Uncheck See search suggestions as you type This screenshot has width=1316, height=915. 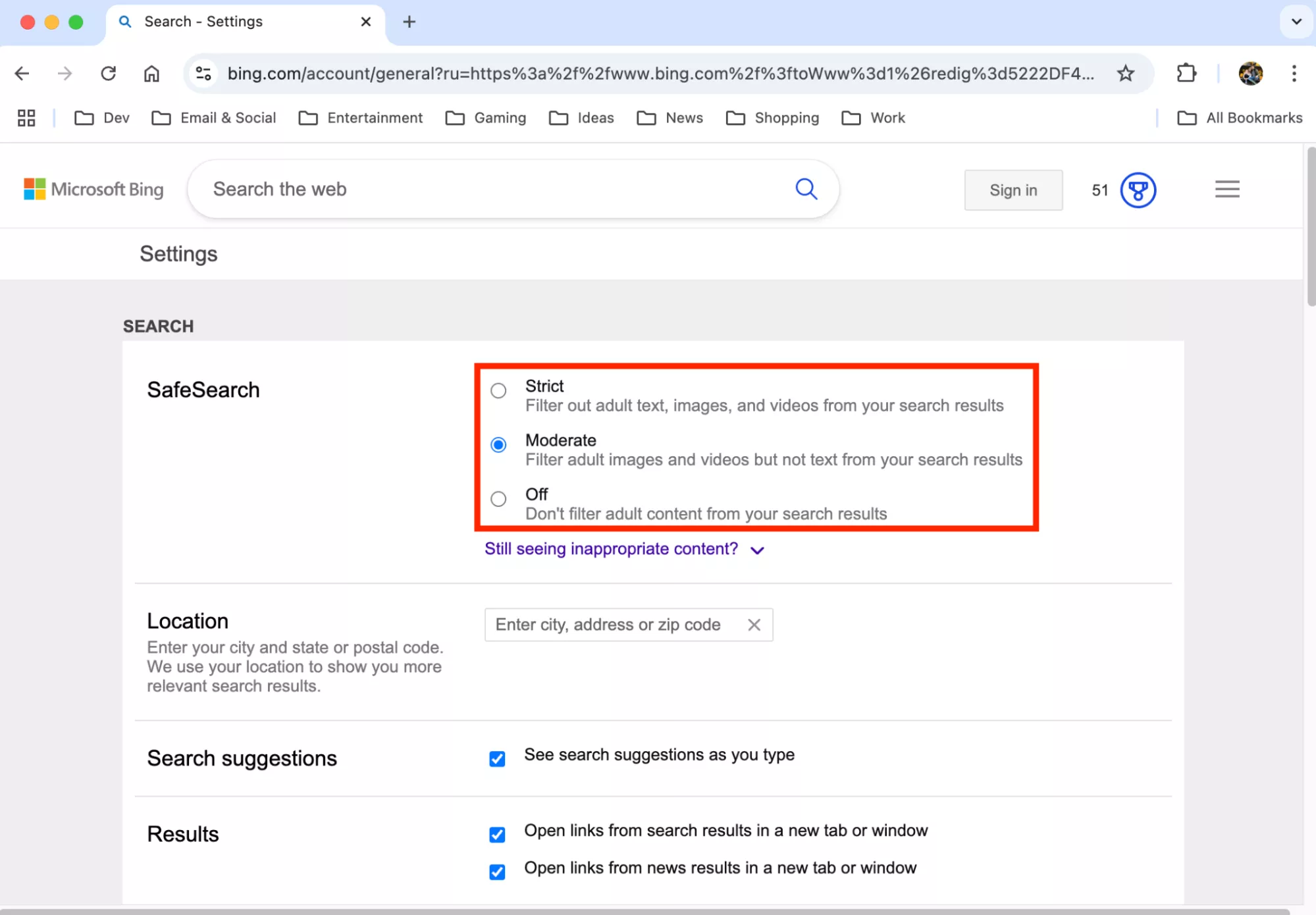click(497, 759)
